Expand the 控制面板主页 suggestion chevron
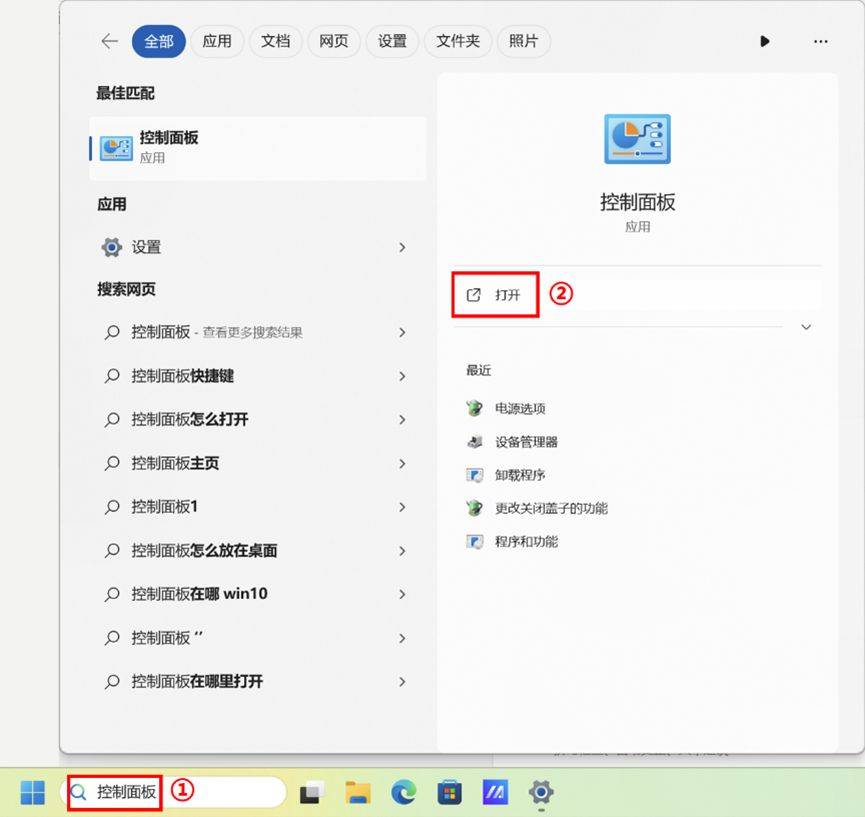 (402, 463)
